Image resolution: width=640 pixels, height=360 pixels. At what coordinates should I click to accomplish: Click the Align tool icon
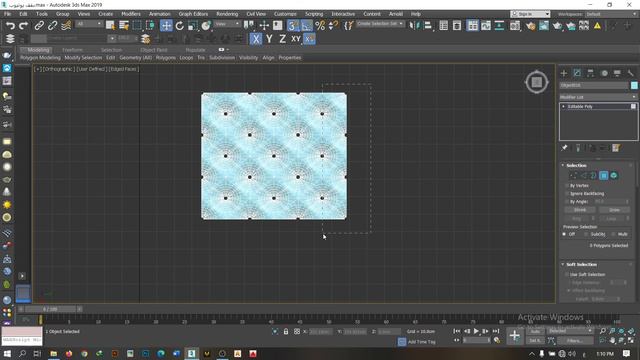pyautogui.click(x=427, y=26)
